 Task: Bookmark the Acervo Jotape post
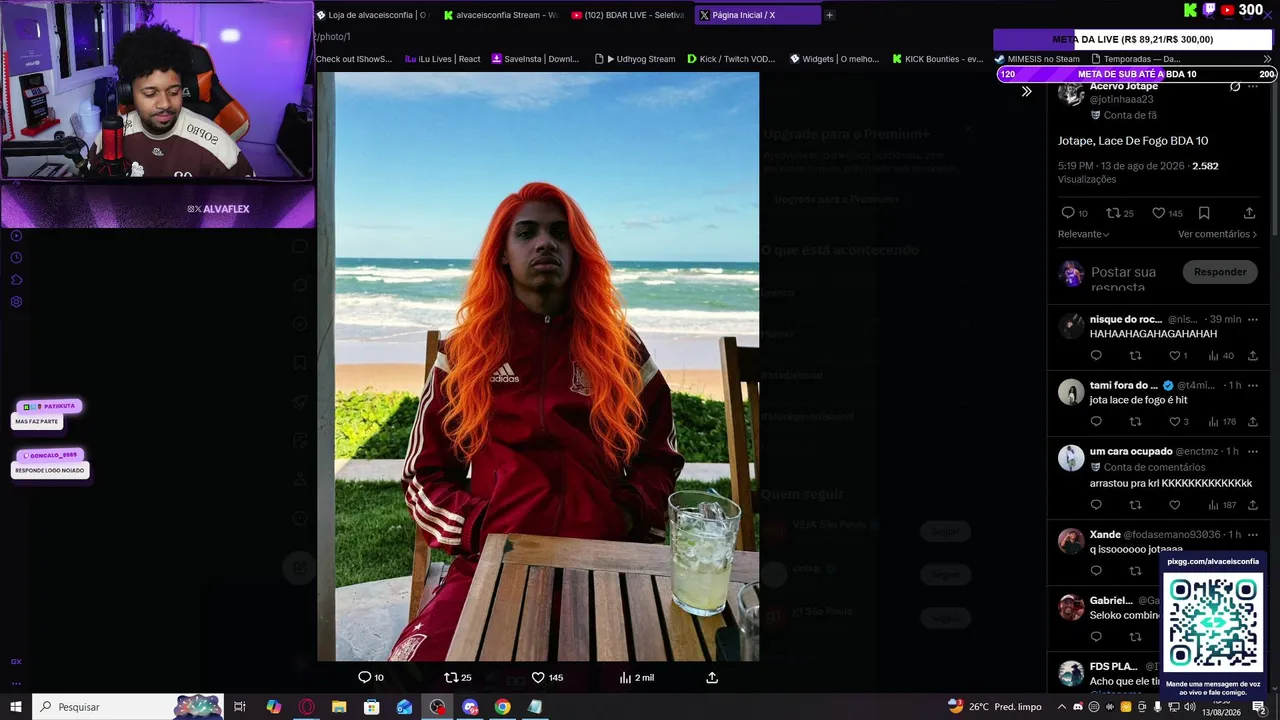click(x=1204, y=213)
